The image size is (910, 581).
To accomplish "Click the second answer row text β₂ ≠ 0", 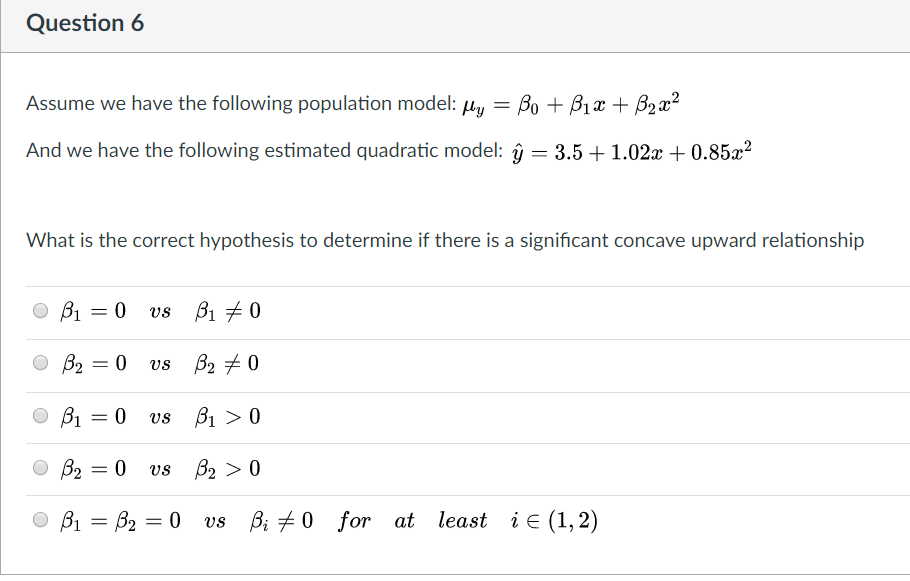I will [227, 364].
